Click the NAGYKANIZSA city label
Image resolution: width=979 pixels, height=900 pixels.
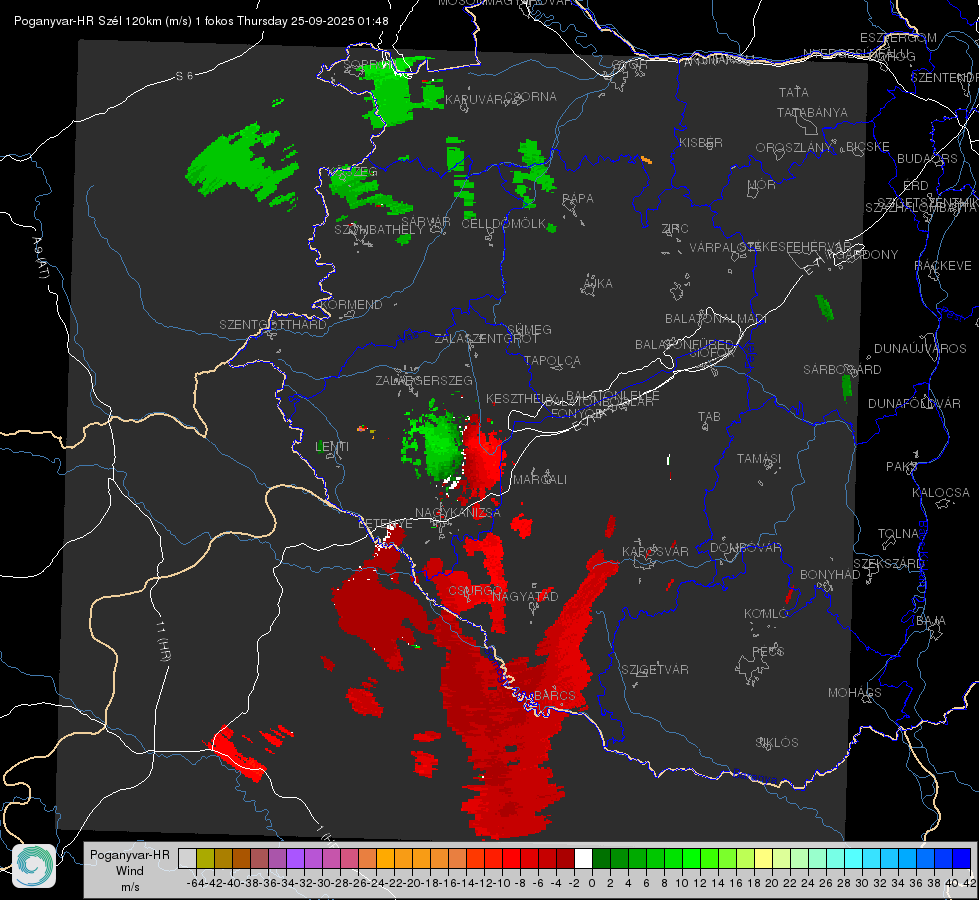coord(458,512)
